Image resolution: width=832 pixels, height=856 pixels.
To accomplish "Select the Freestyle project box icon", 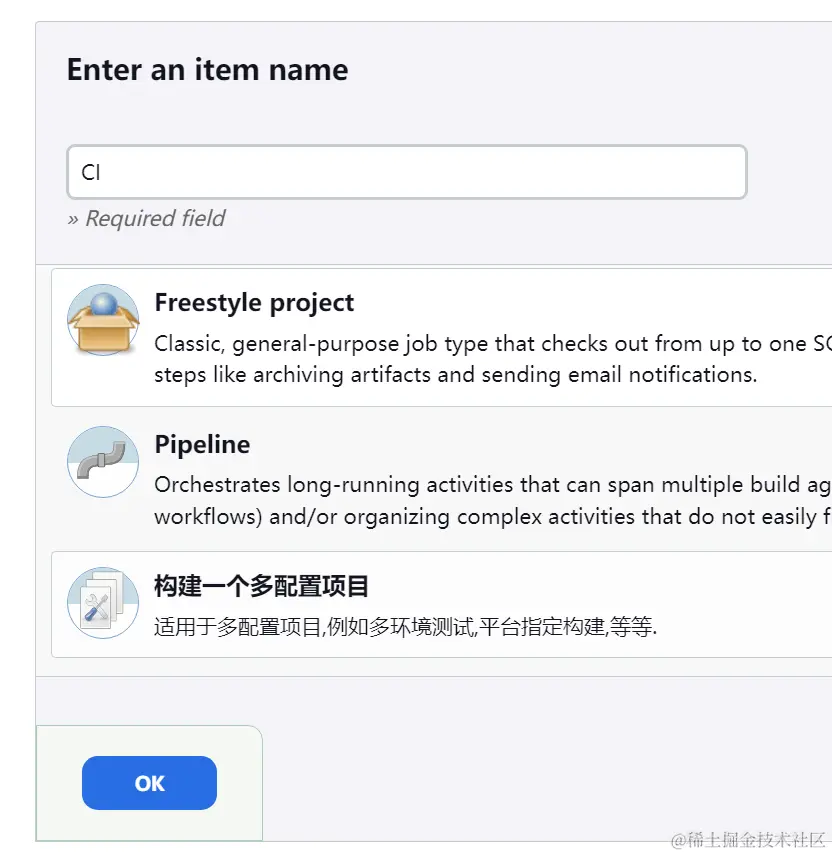I will (103, 320).
